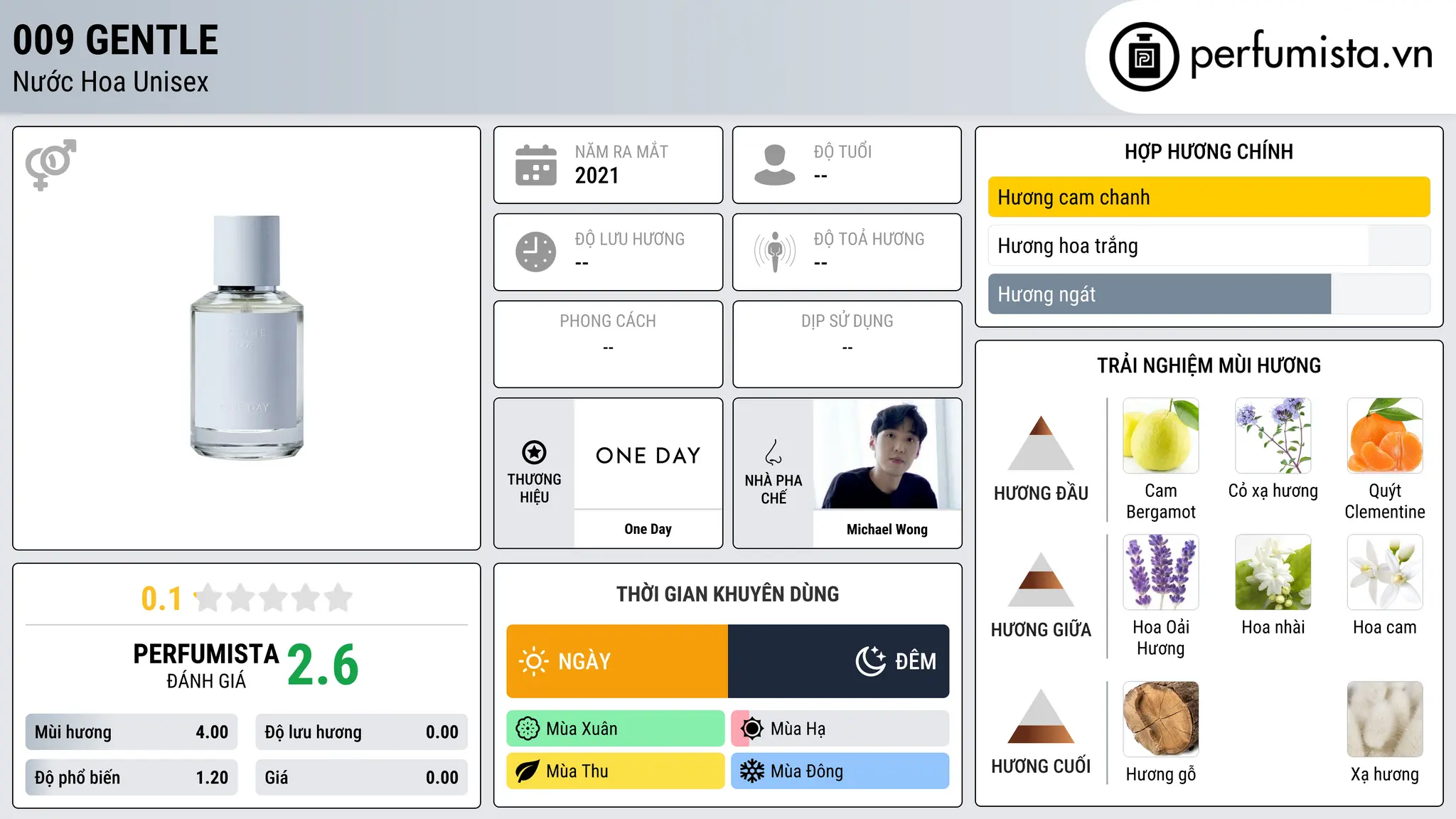Open the Cỏ xạ hương note image
This screenshot has width=1456, height=819.
[x=1273, y=436]
